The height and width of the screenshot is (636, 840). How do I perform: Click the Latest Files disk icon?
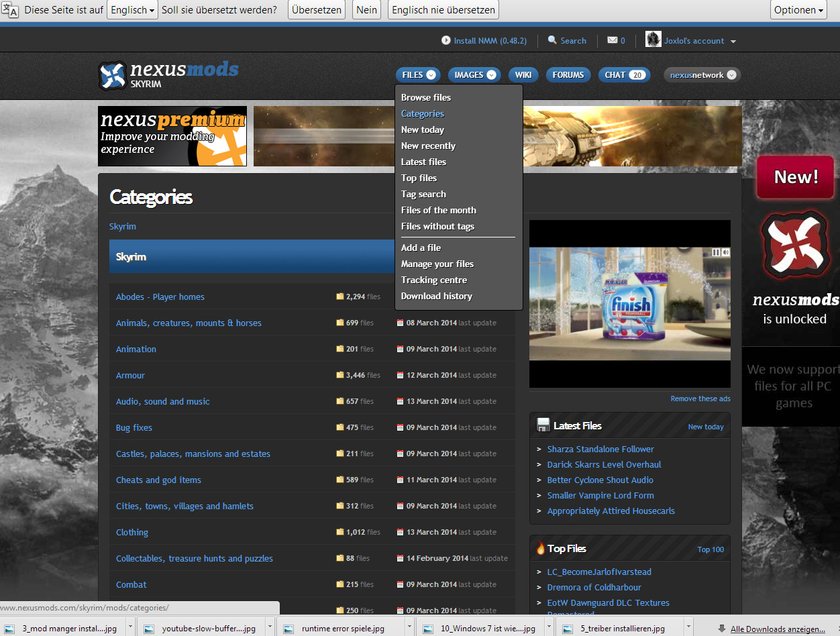point(543,425)
